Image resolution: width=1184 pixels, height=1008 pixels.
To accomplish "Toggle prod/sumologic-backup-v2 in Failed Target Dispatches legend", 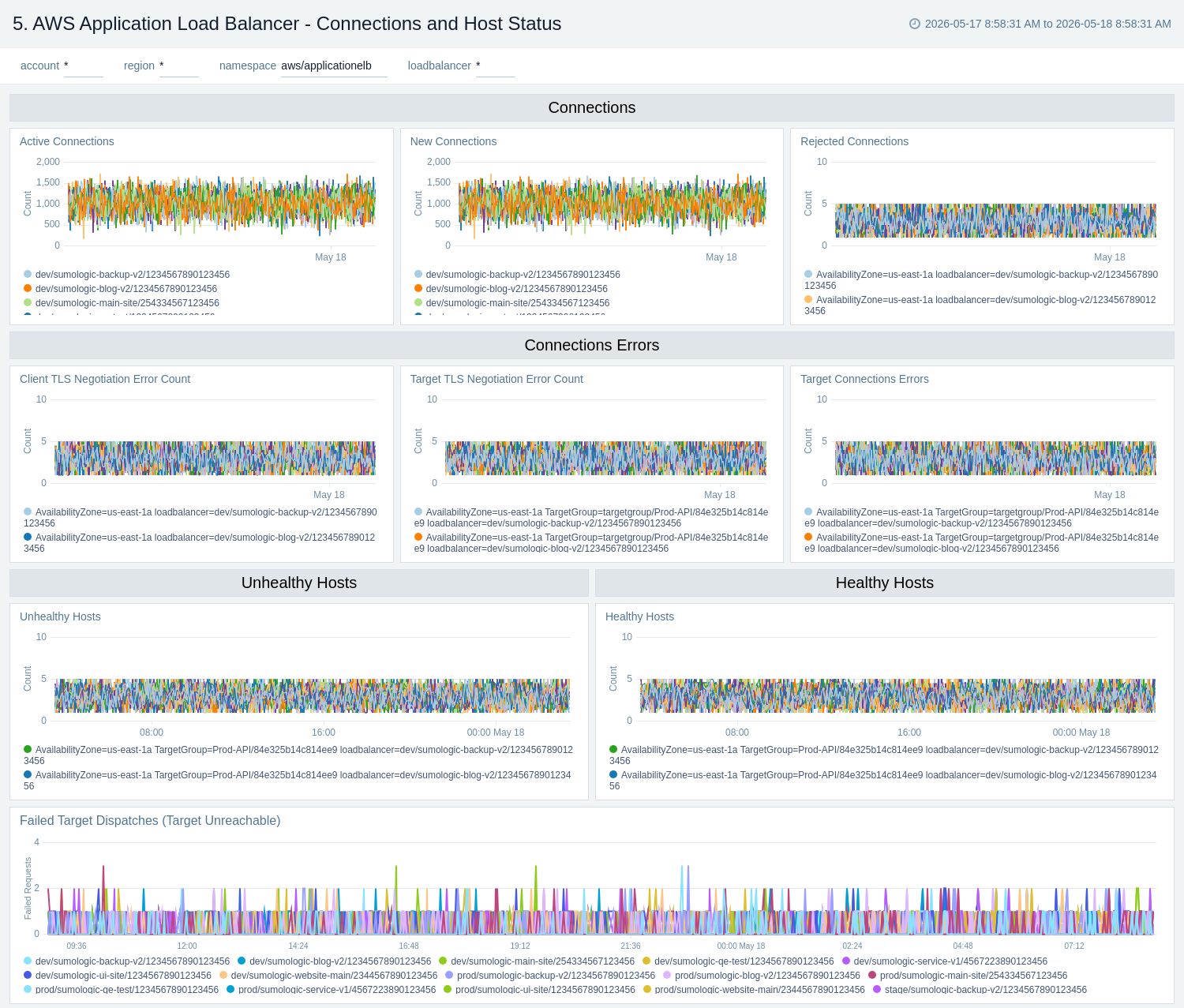I will [x=550, y=976].
